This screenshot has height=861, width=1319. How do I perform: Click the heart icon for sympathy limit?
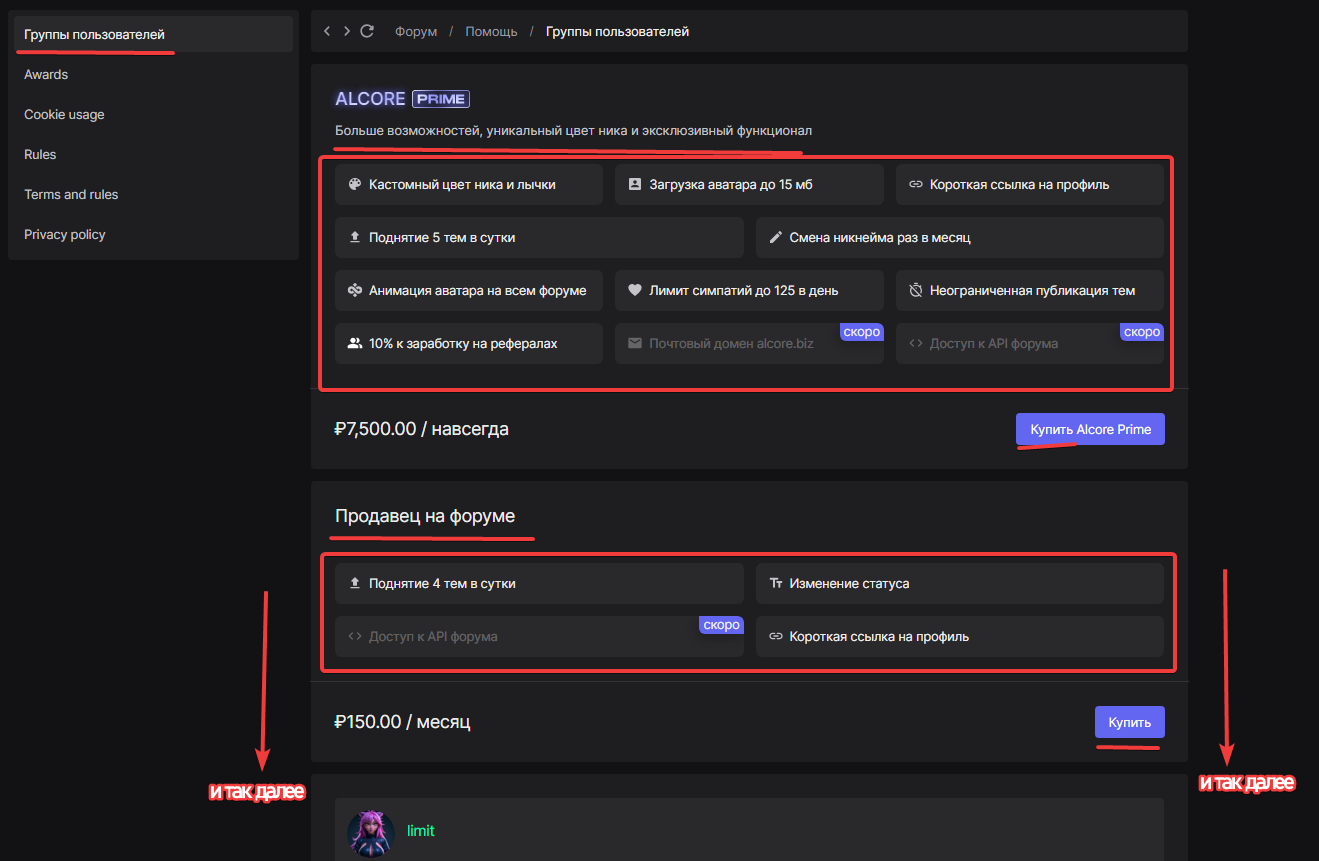coord(634,291)
